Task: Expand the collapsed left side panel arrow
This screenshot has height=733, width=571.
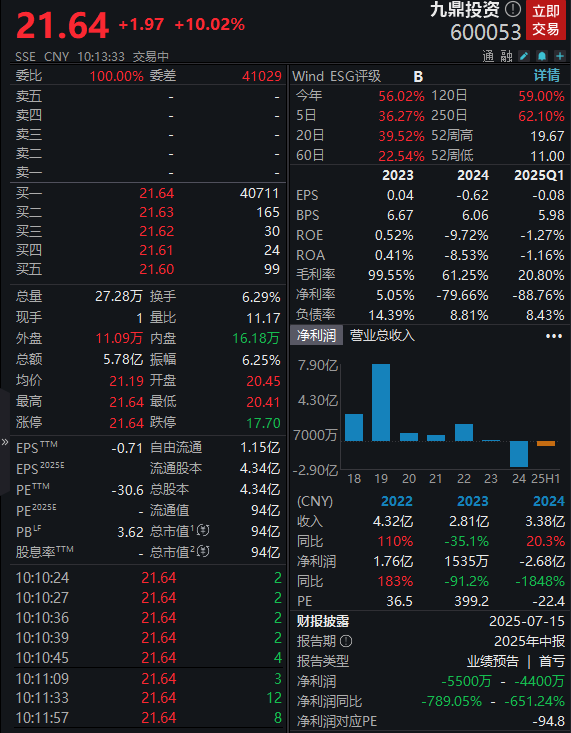Action: pos(5,442)
